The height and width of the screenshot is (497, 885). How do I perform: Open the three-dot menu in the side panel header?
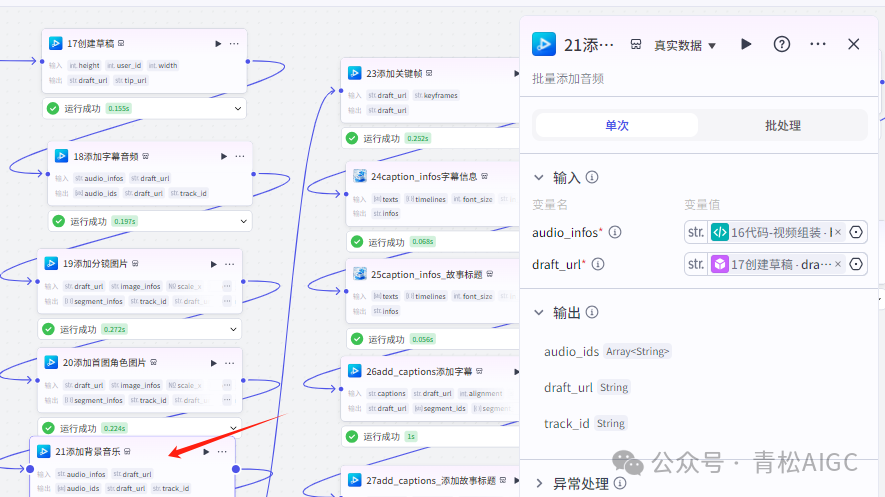click(818, 44)
